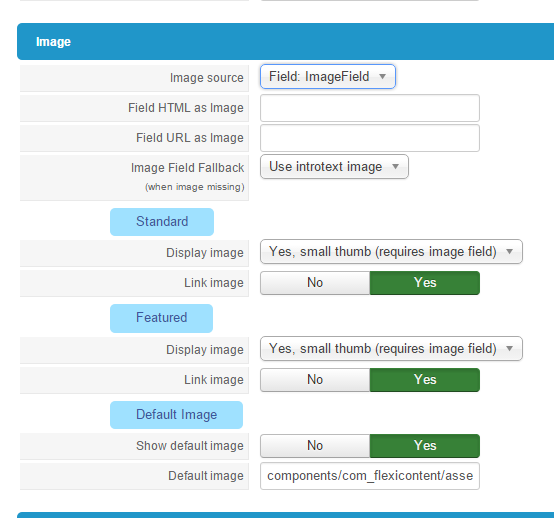Expand Standard Display image dropdown
Image resolution: width=554 pixels, height=518 pixels.
(391, 252)
